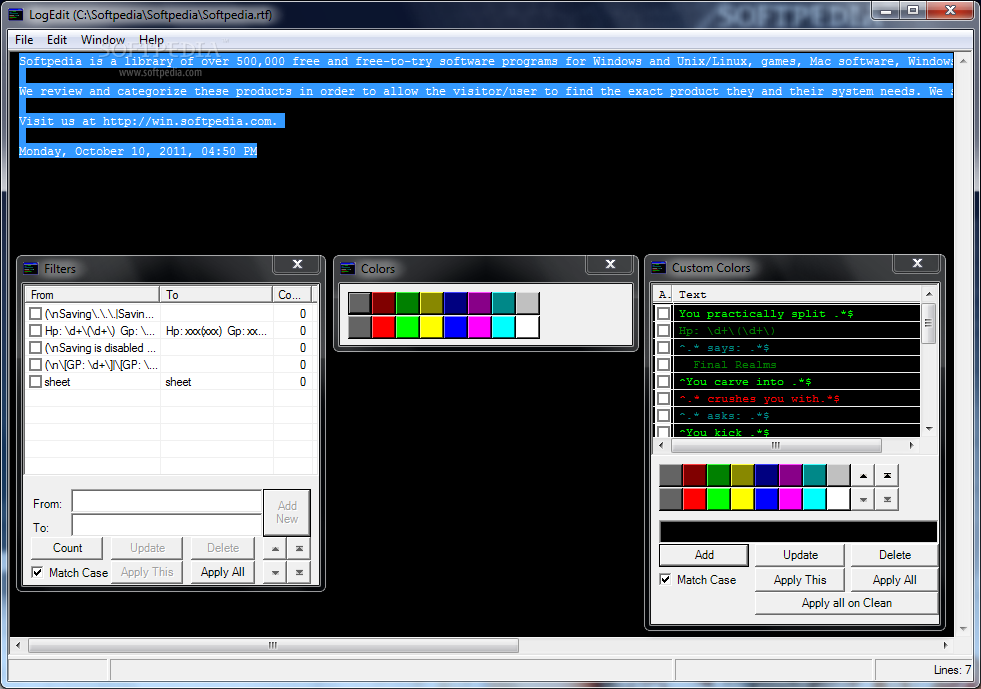Click the Filters panel title icon
981x689 pixels.
click(31, 268)
